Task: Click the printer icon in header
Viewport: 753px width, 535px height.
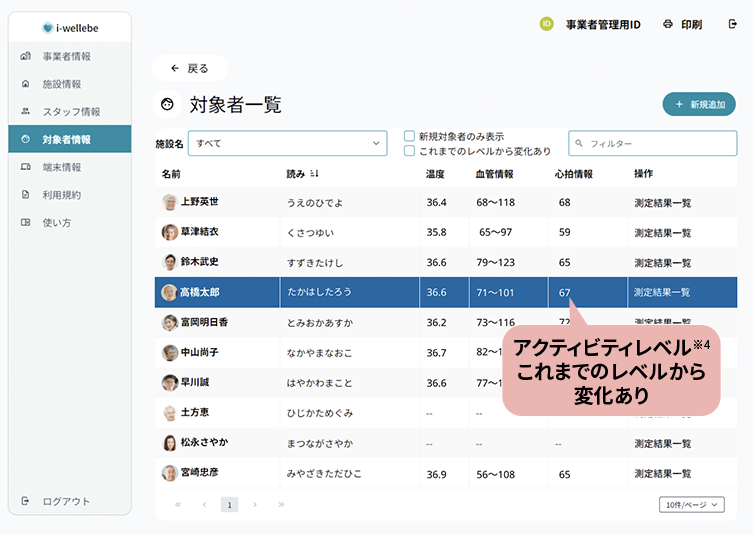Action: tap(668, 24)
